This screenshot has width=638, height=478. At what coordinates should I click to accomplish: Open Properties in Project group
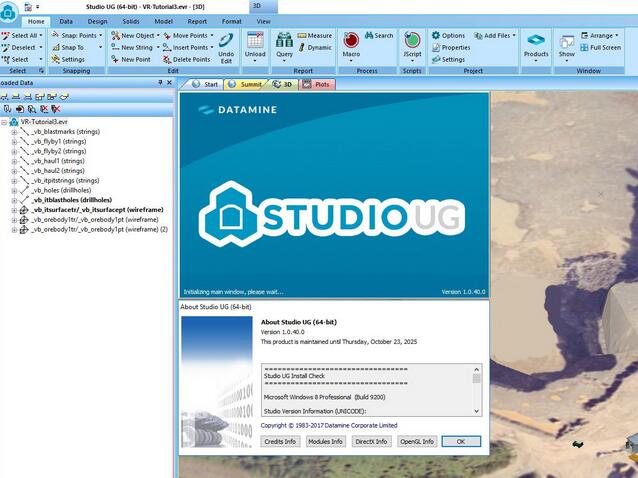(451, 48)
